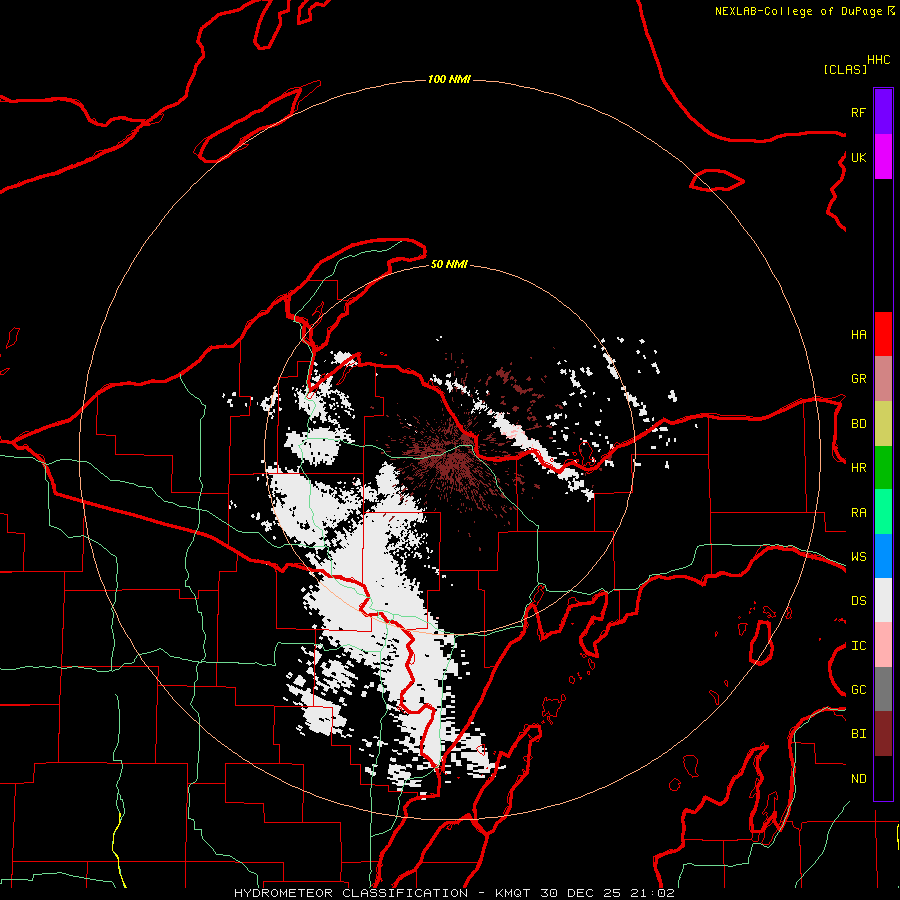This screenshot has width=900, height=900.
Task: Click the [CLAS] units label
Action: tap(845, 70)
